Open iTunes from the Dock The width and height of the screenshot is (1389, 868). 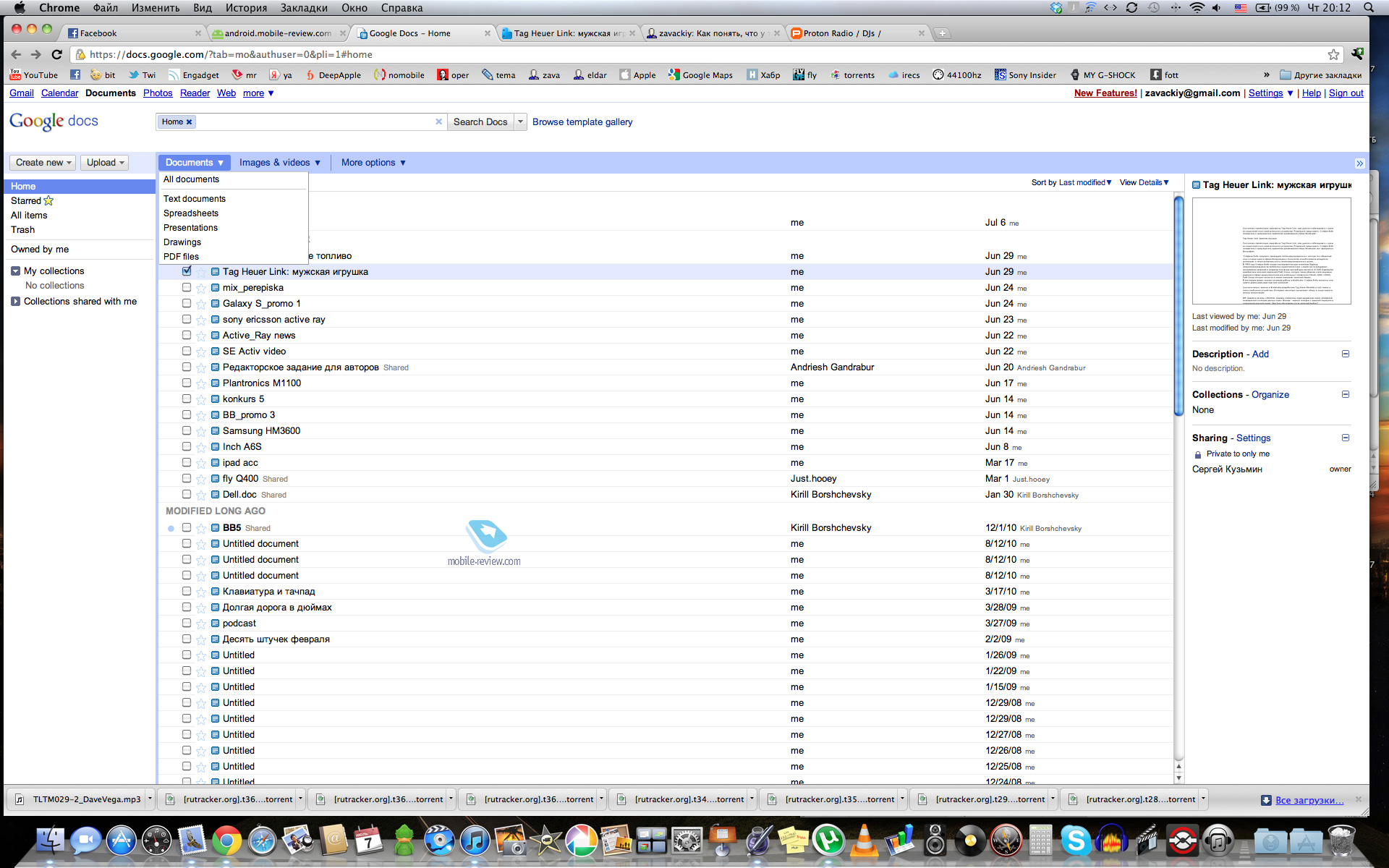point(475,841)
